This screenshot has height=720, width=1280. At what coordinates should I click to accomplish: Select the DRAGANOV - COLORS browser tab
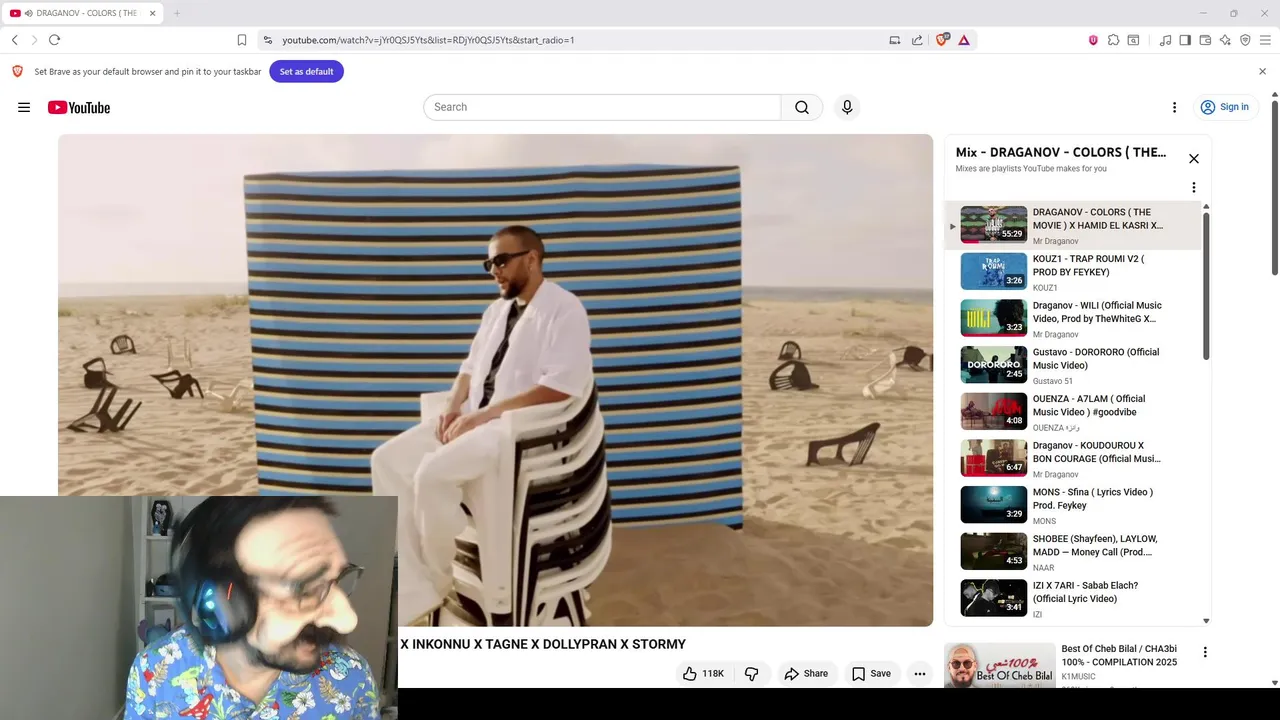click(84, 13)
